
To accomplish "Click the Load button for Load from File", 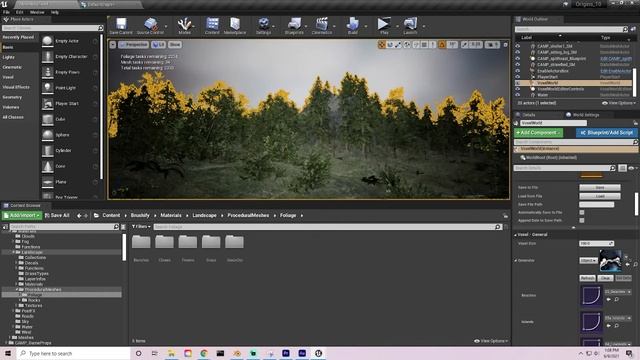I will coord(600,196).
